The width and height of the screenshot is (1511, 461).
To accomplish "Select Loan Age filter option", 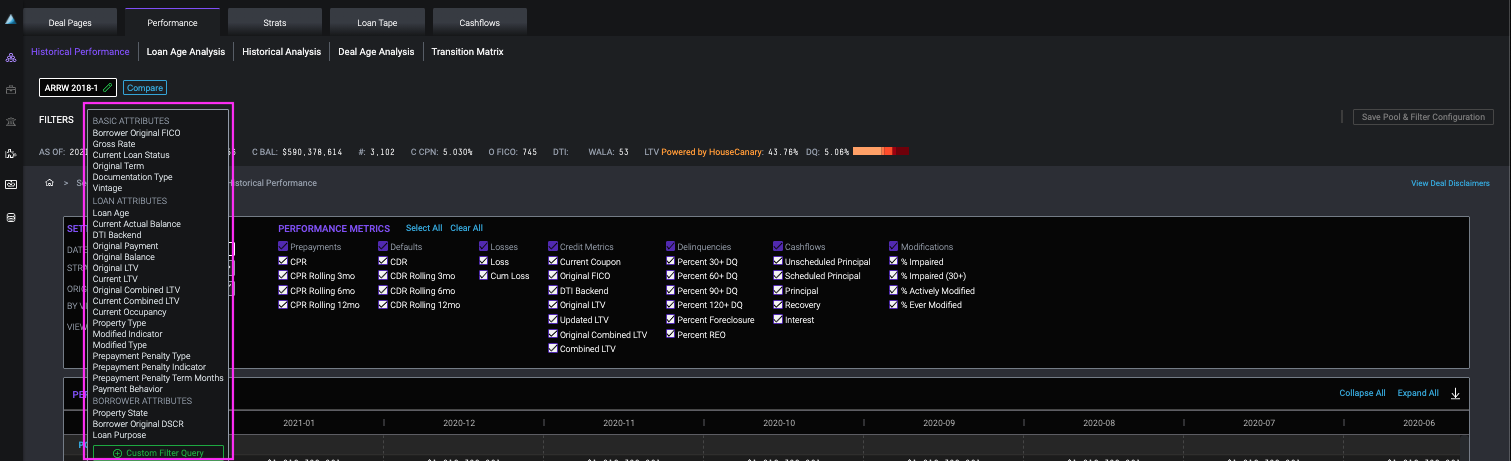I will point(111,213).
